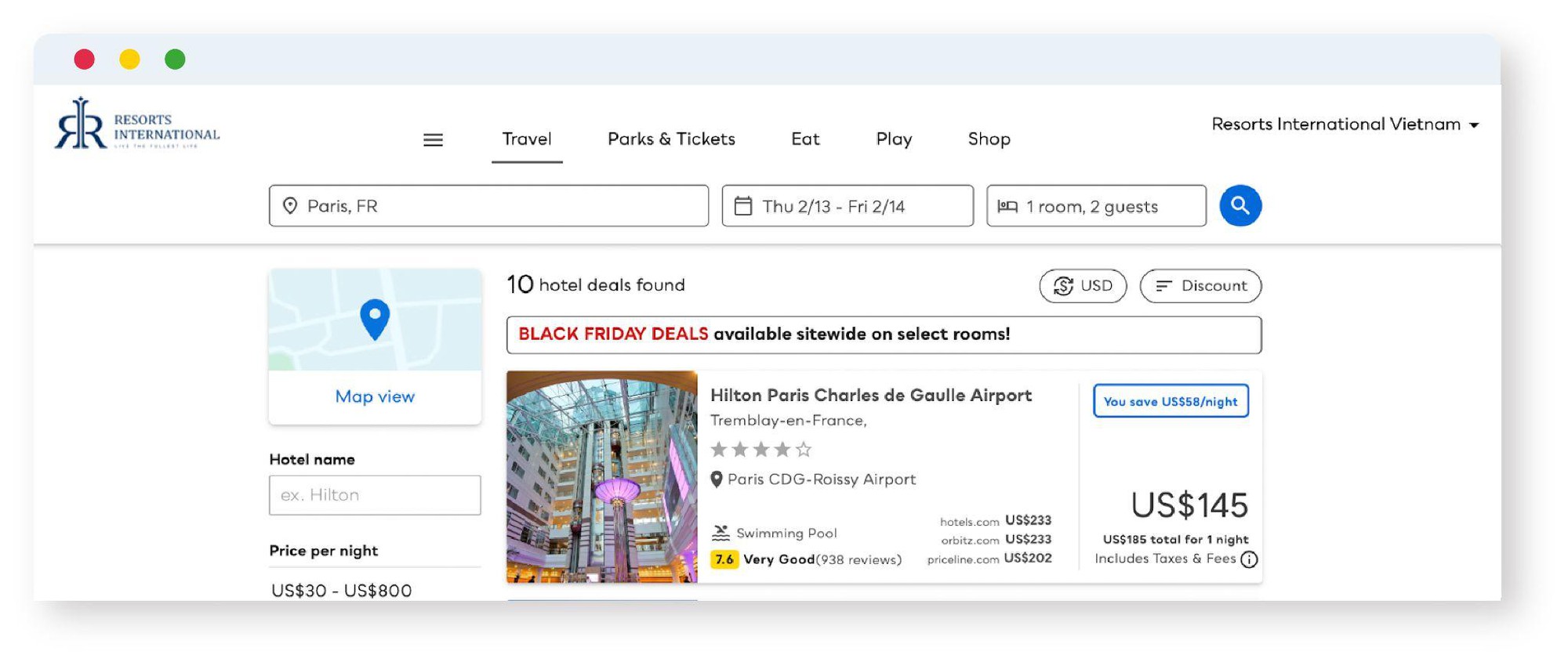Click the hotel star rating

pyautogui.click(x=760, y=450)
